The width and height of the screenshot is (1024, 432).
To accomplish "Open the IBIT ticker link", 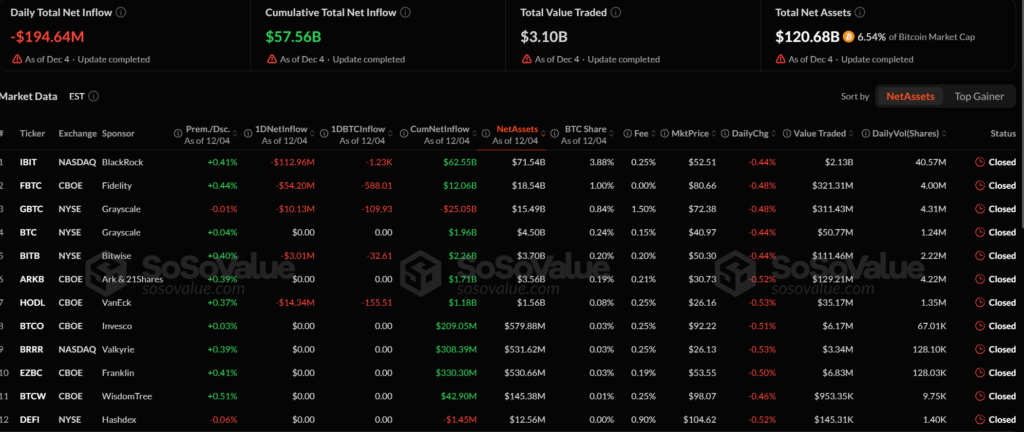I will pyautogui.click(x=30, y=162).
